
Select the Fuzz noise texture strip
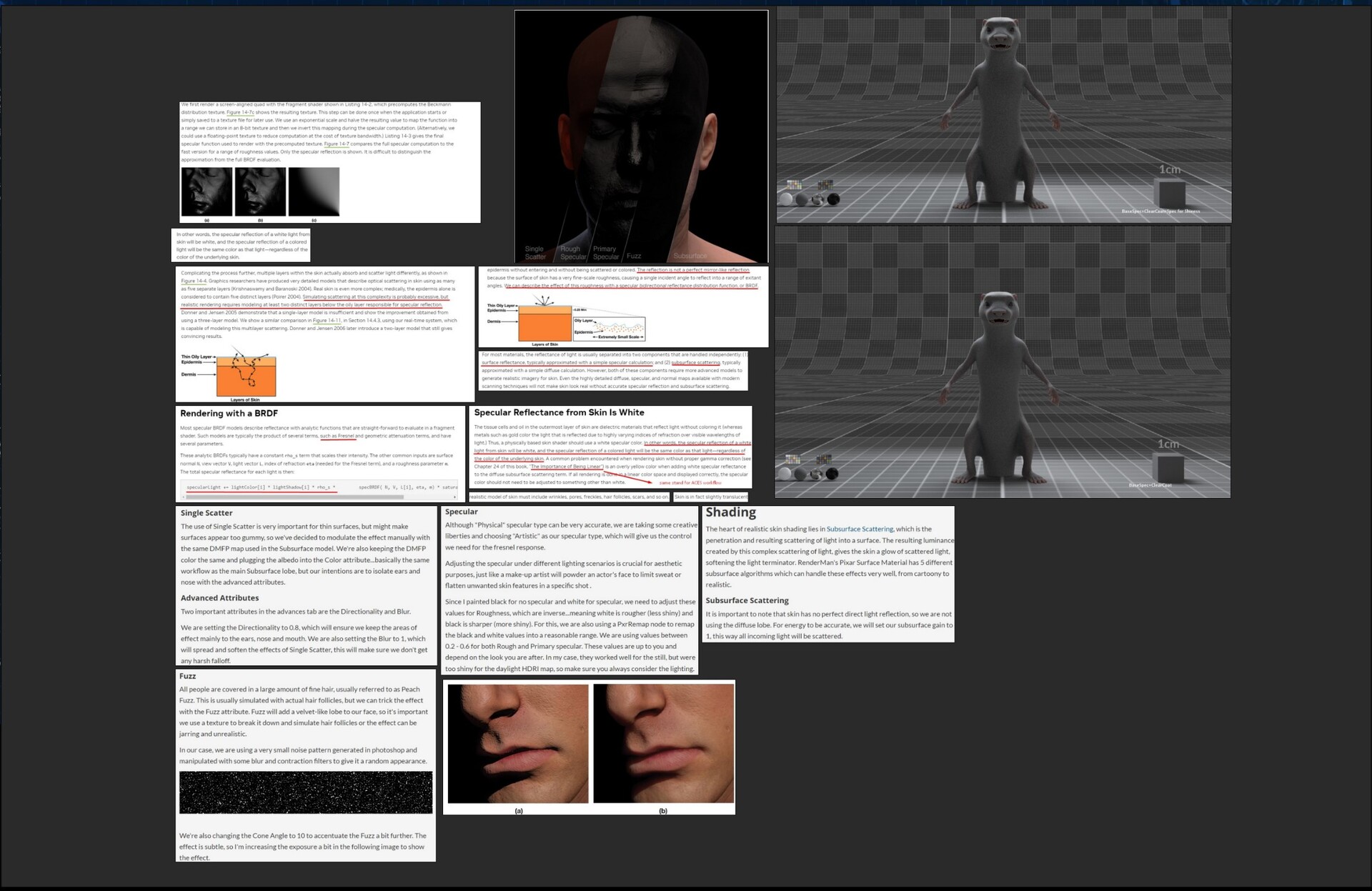306,792
